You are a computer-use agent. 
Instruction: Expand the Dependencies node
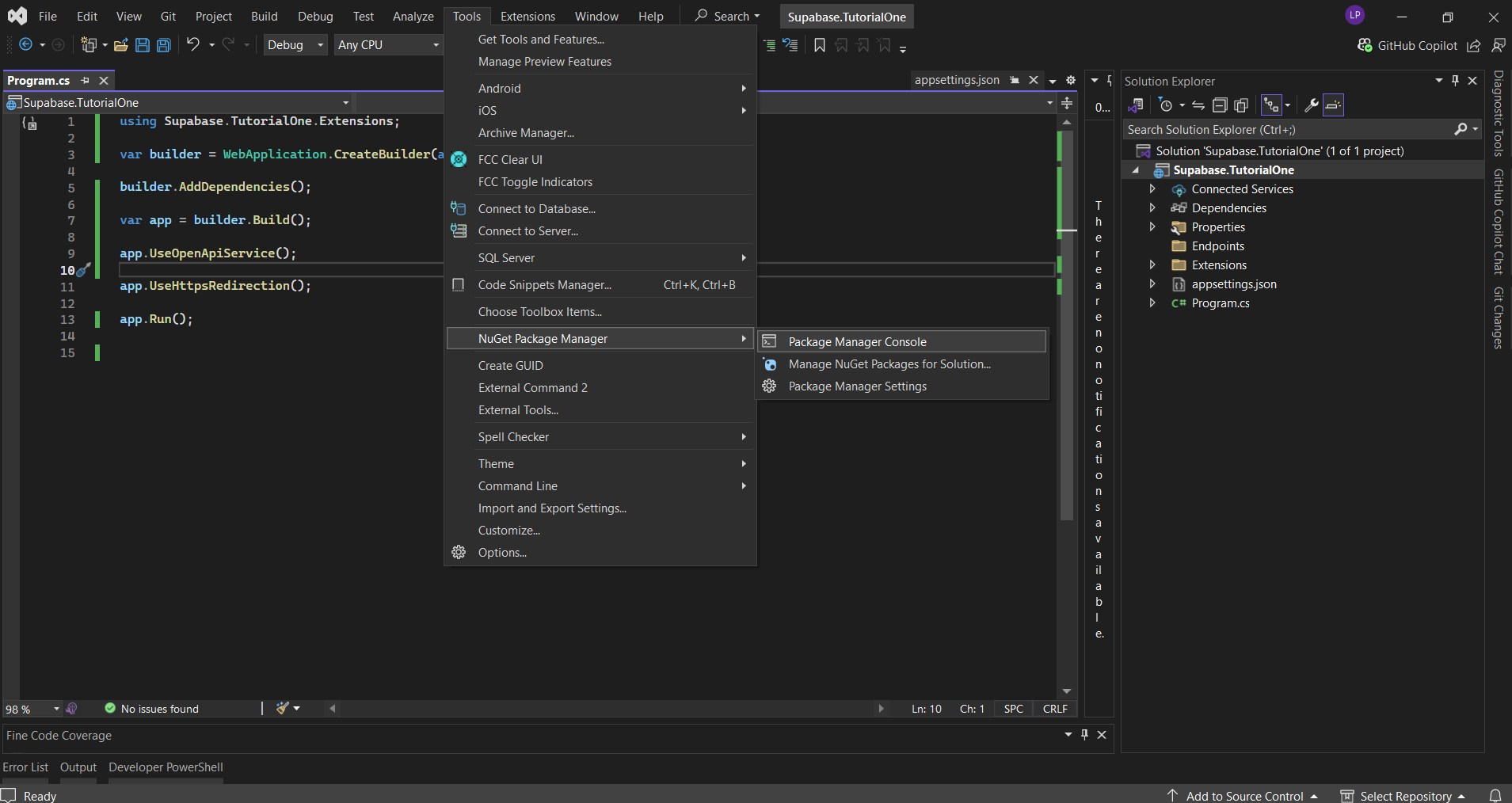[1152, 207]
